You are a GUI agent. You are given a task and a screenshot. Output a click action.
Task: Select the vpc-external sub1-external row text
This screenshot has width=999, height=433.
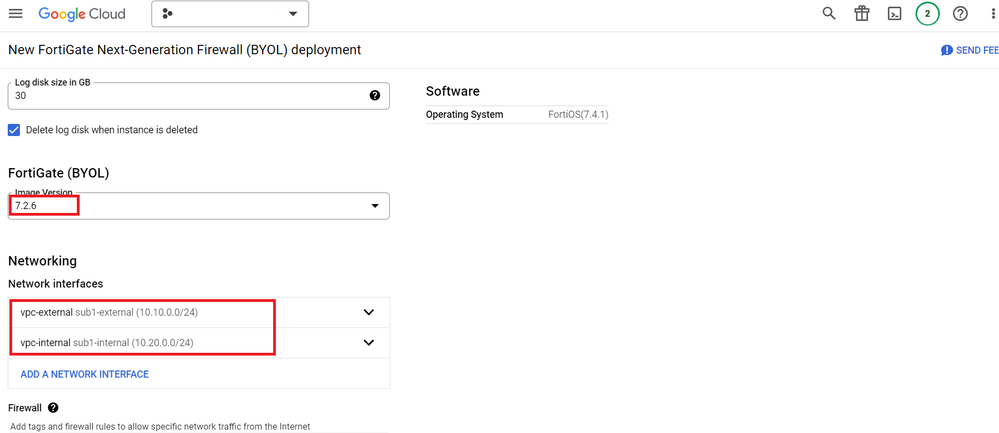tap(109, 313)
